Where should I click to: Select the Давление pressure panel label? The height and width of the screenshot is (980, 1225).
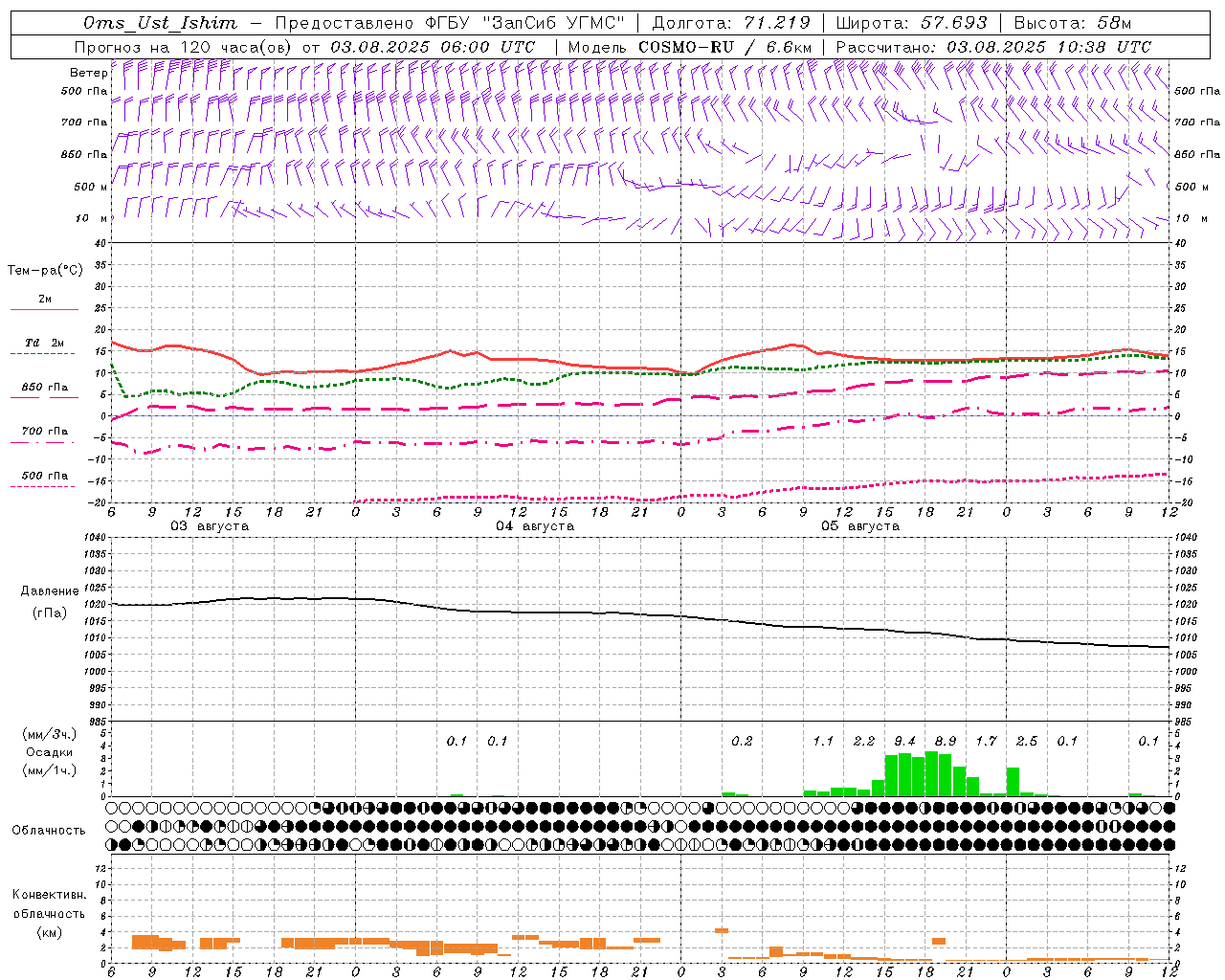click(50, 591)
